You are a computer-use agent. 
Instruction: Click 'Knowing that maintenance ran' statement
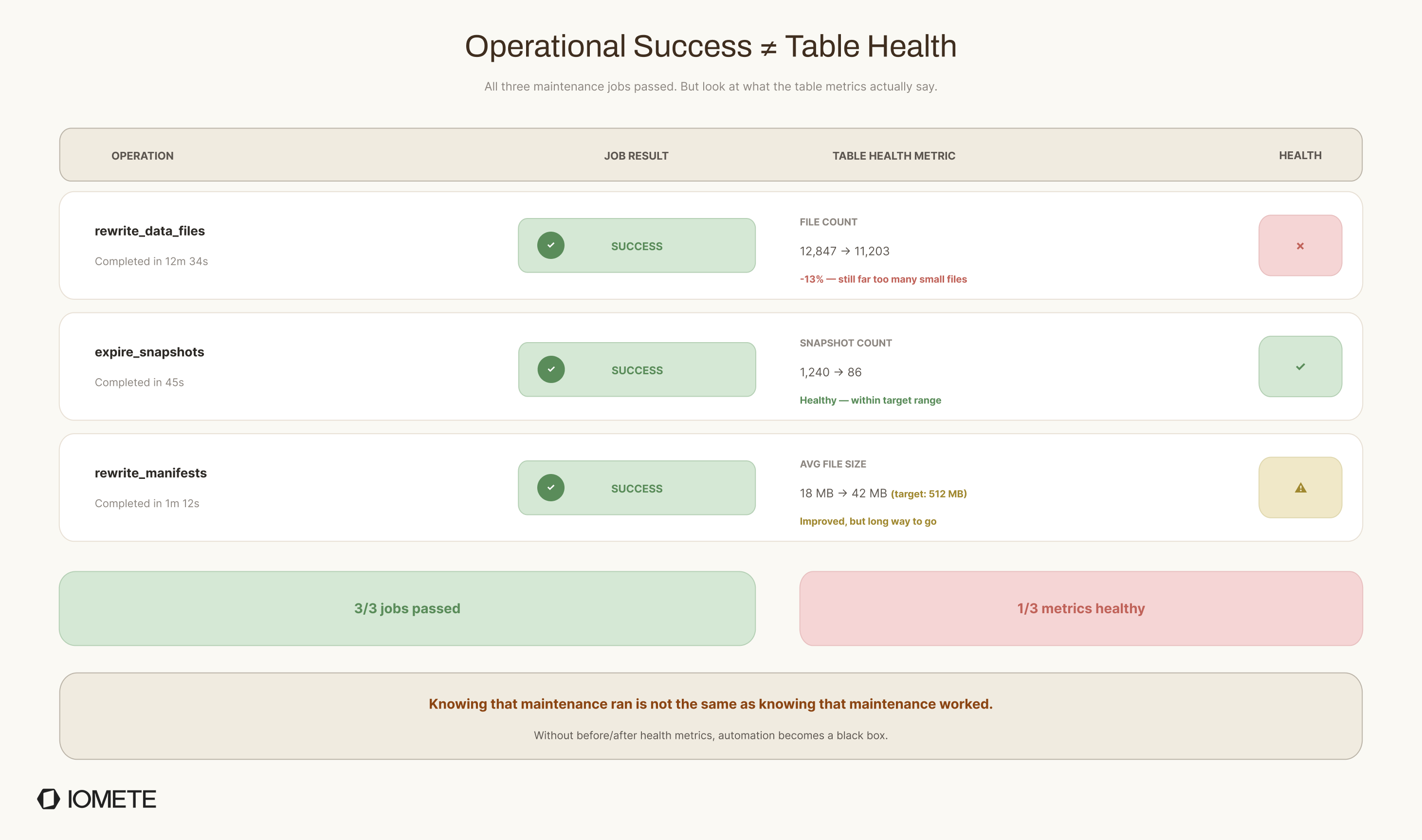pyautogui.click(x=711, y=704)
